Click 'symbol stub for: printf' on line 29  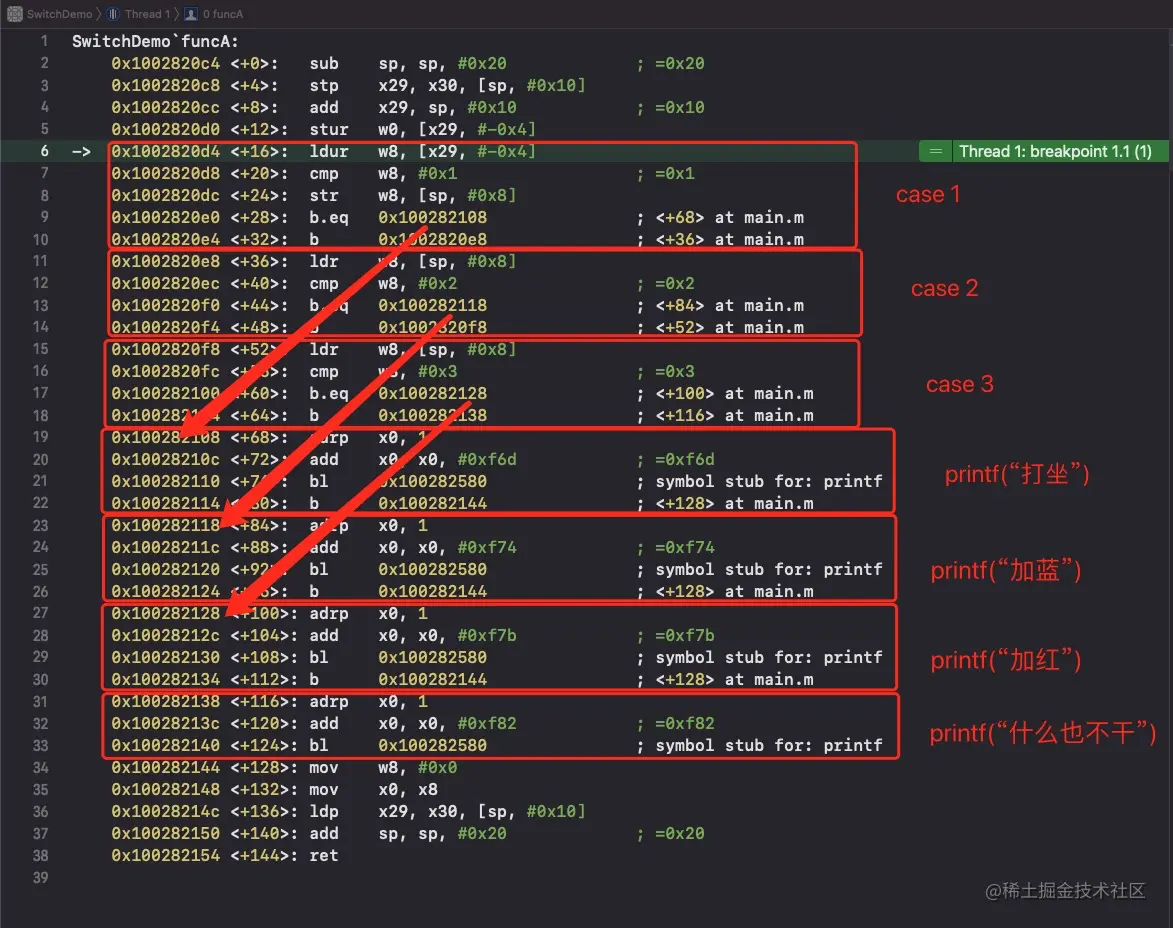pos(769,657)
